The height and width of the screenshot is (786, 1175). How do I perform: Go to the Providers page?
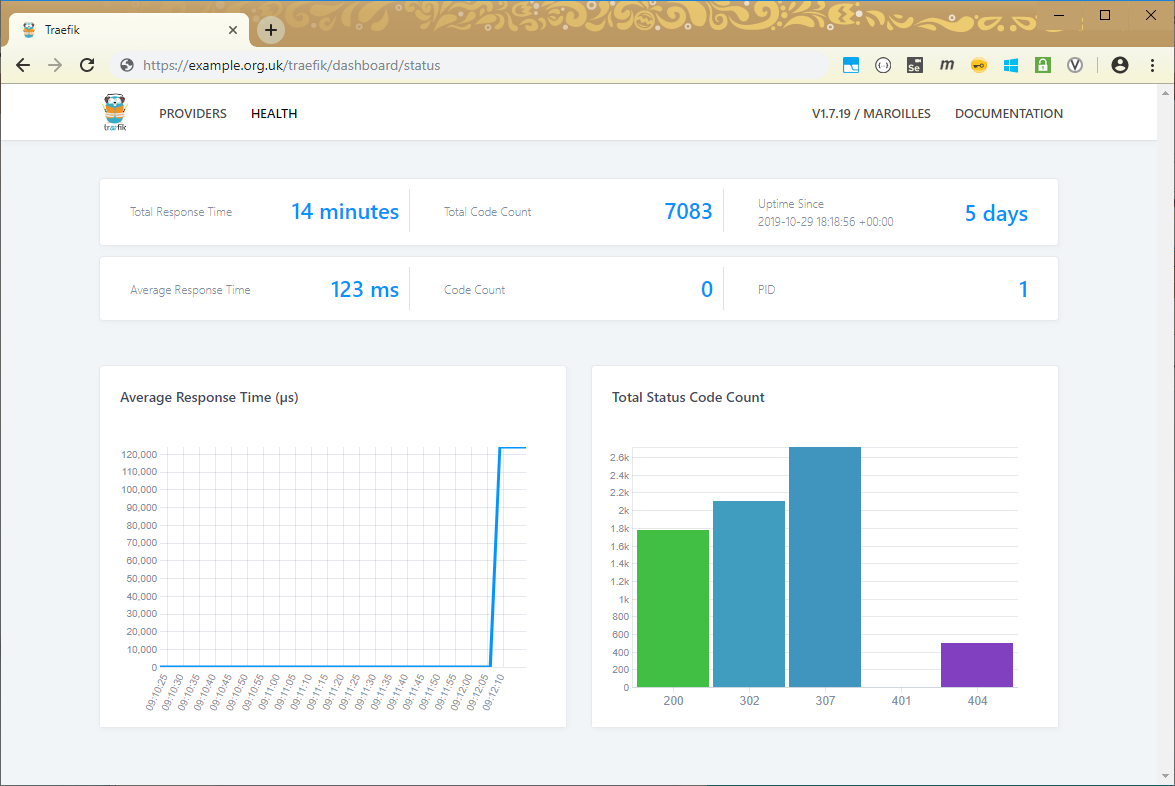click(x=193, y=114)
